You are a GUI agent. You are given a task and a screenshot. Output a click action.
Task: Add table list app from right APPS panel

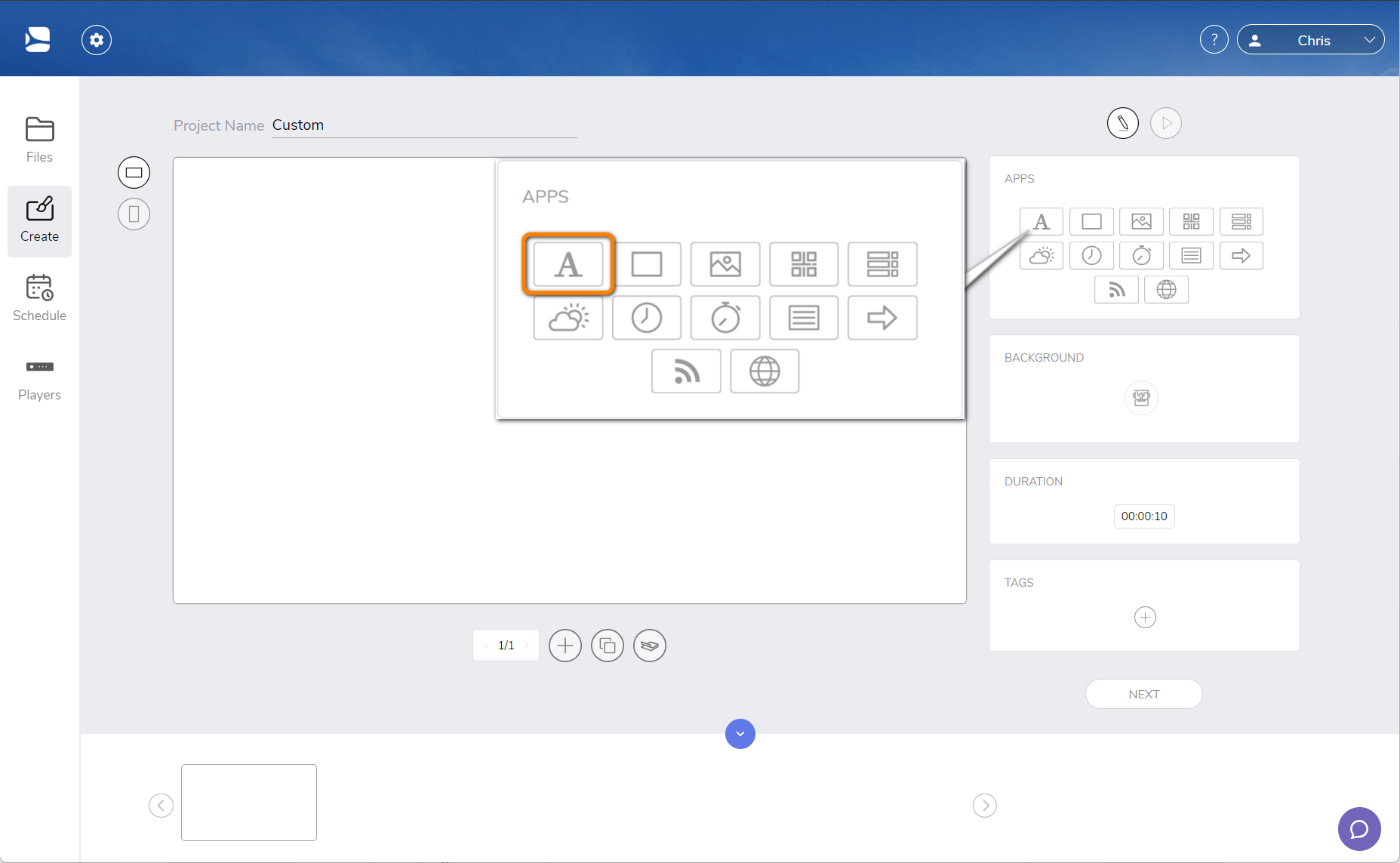click(1241, 222)
